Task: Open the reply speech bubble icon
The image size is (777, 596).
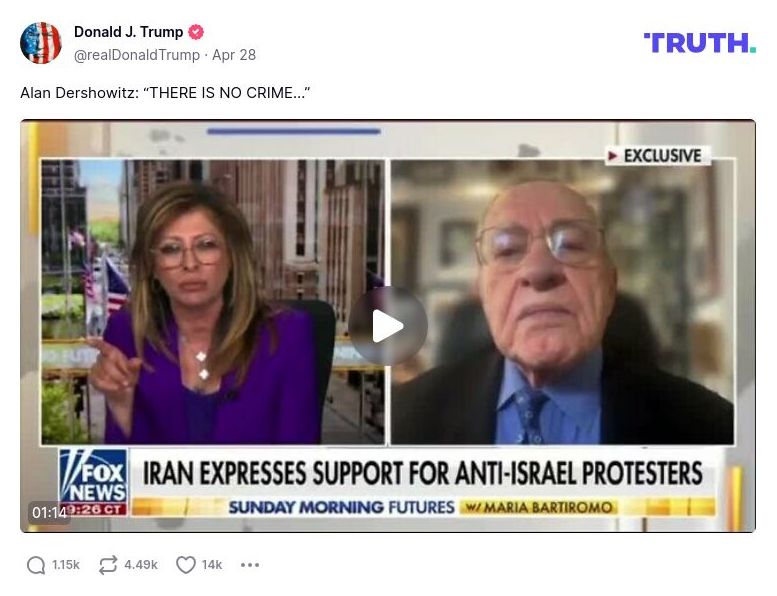Action: tap(36, 565)
